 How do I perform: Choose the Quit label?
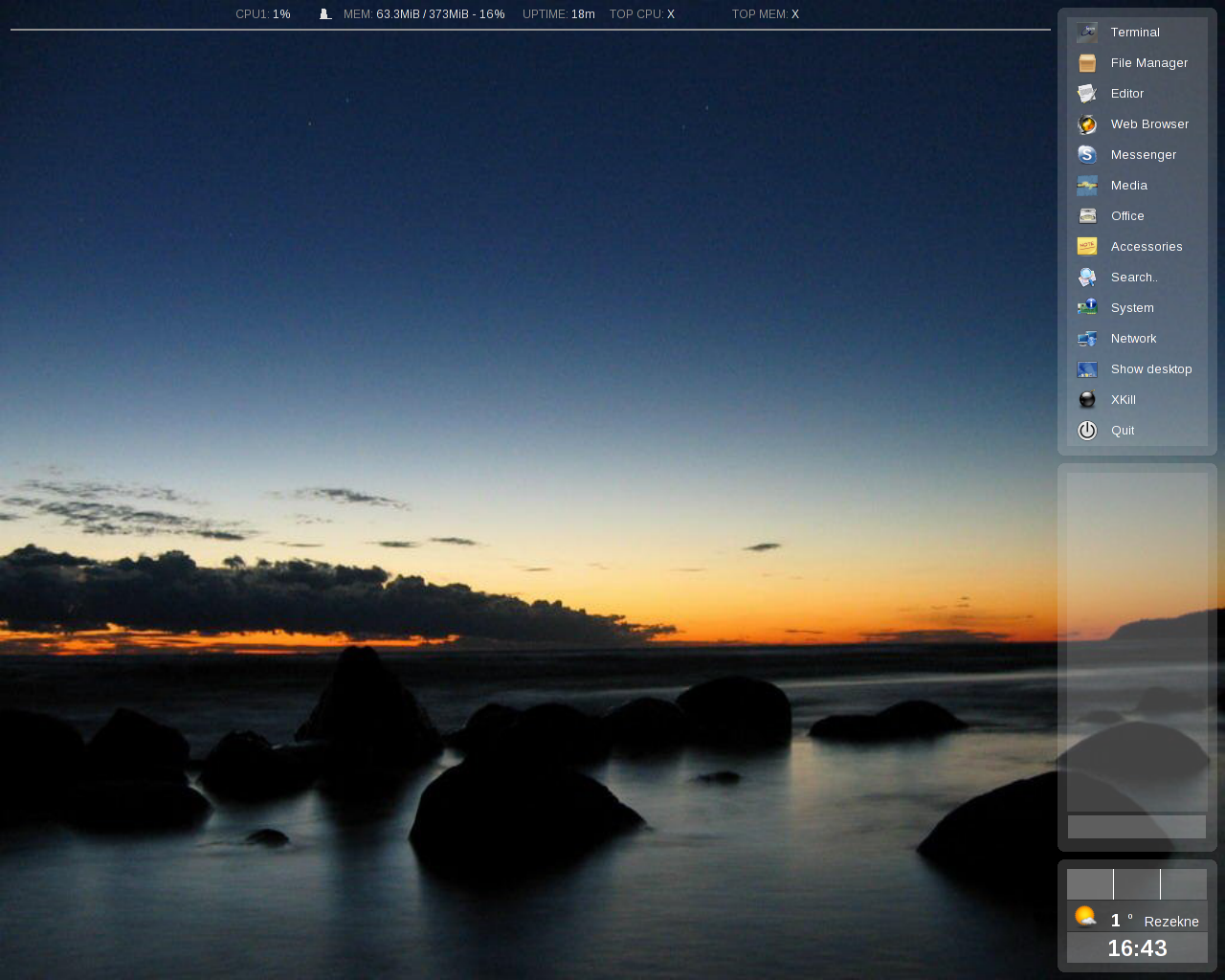coord(1123,431)
